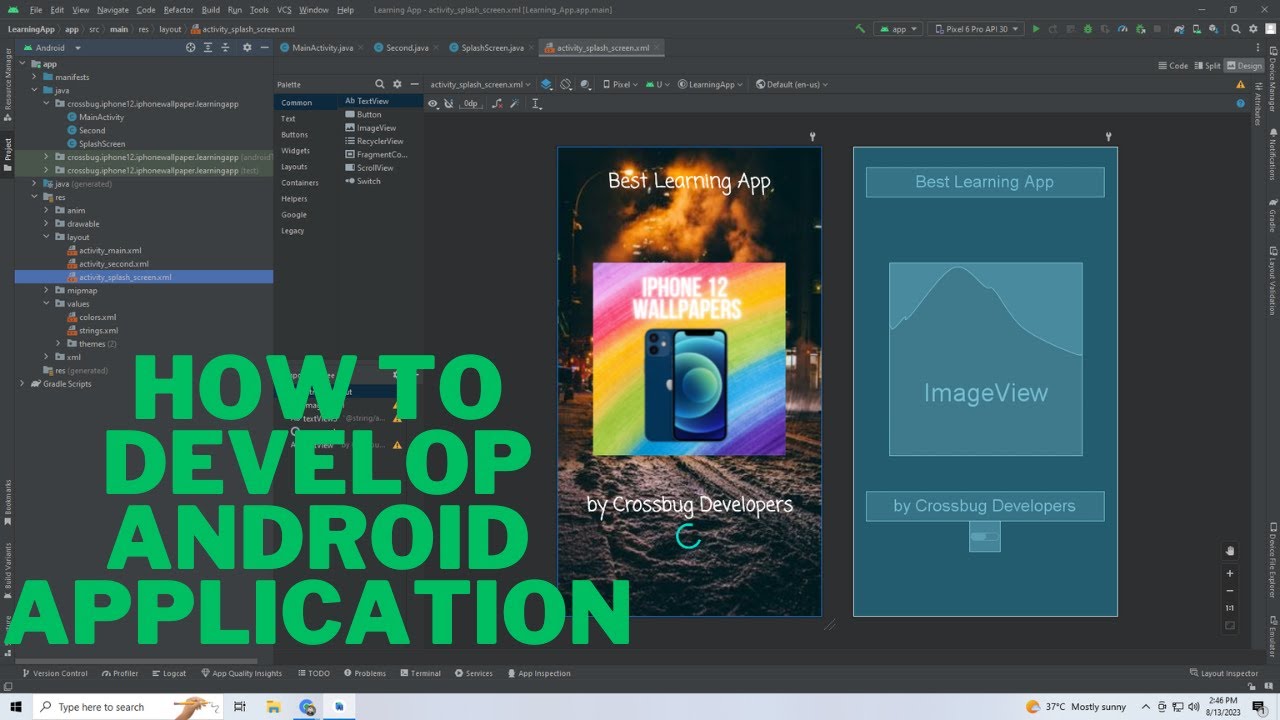
Task: Switch editor to Split view
Action: [1207, 66]
